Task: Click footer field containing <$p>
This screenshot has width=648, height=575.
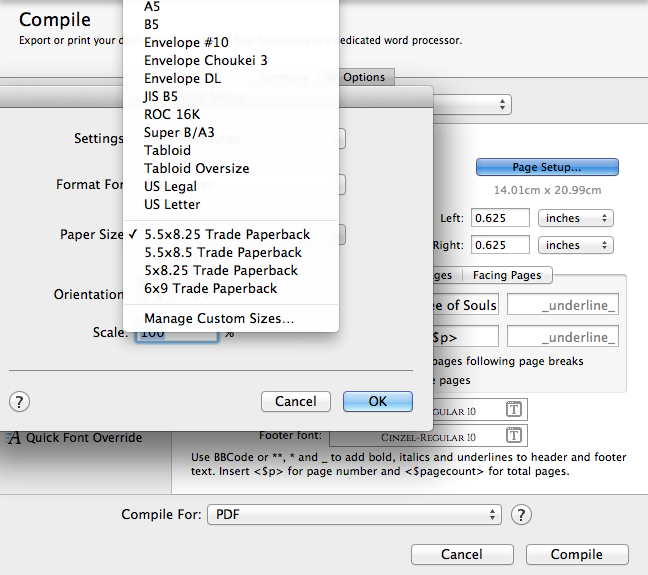Action: 465,337
